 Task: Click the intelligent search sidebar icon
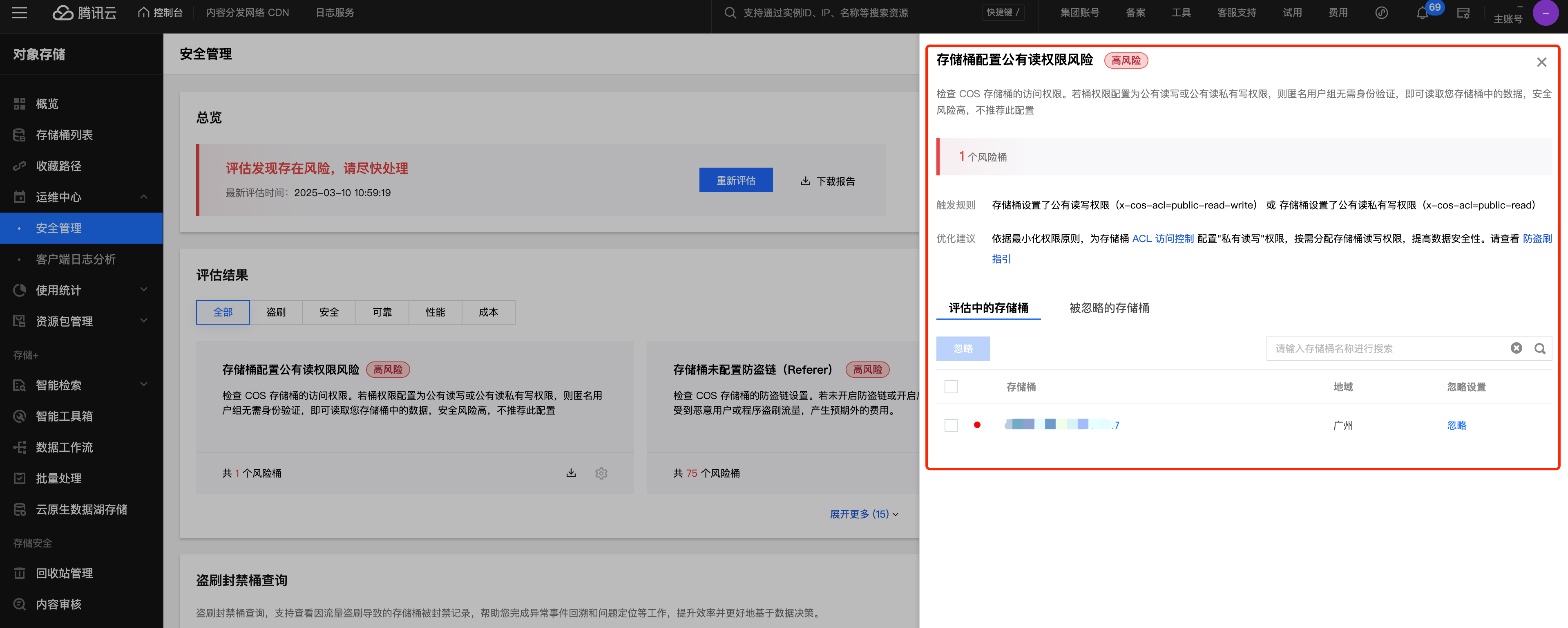[x=20, y=385]
